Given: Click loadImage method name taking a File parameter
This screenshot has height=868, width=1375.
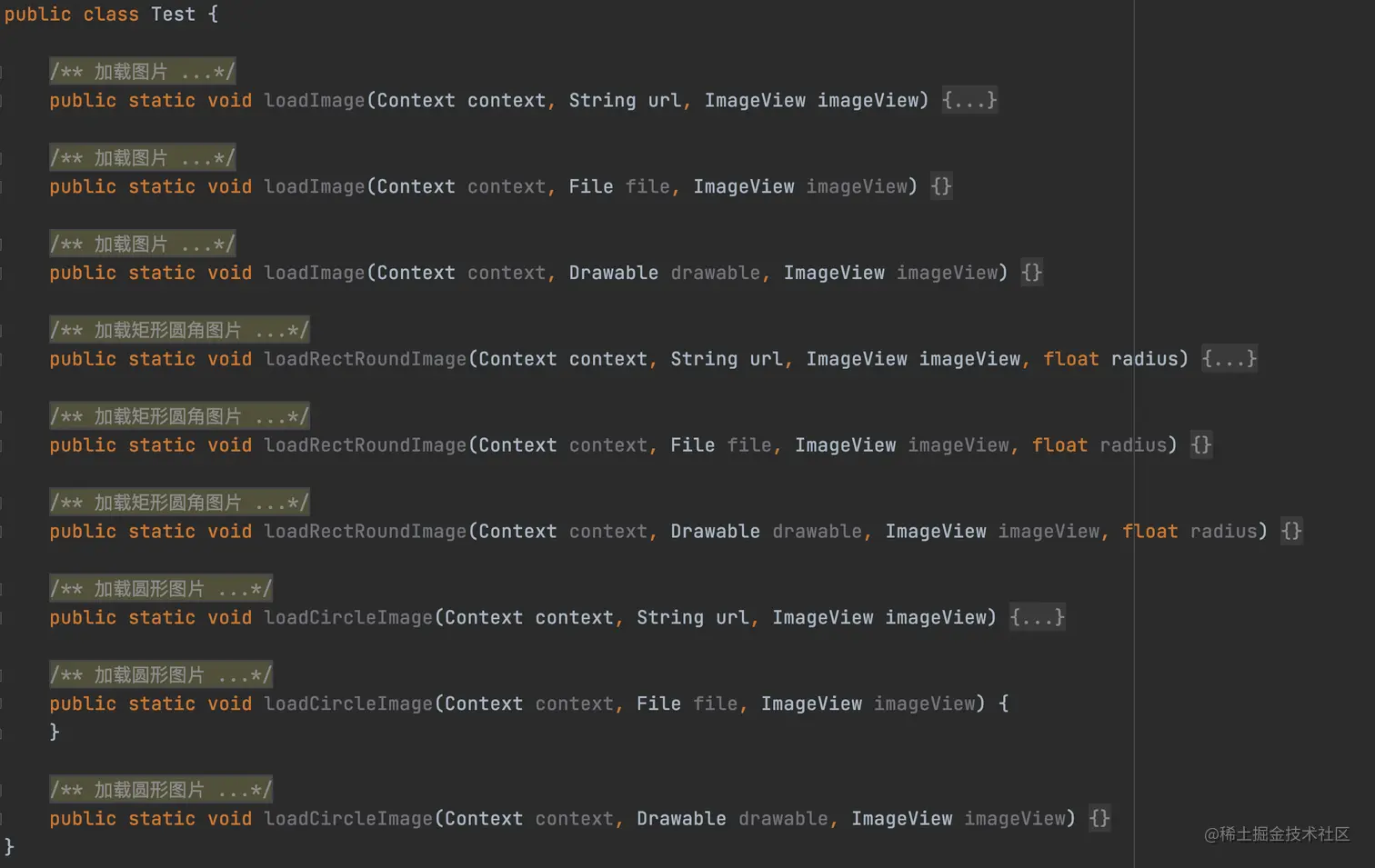Looking at the screenshot, I should (314, 186).
